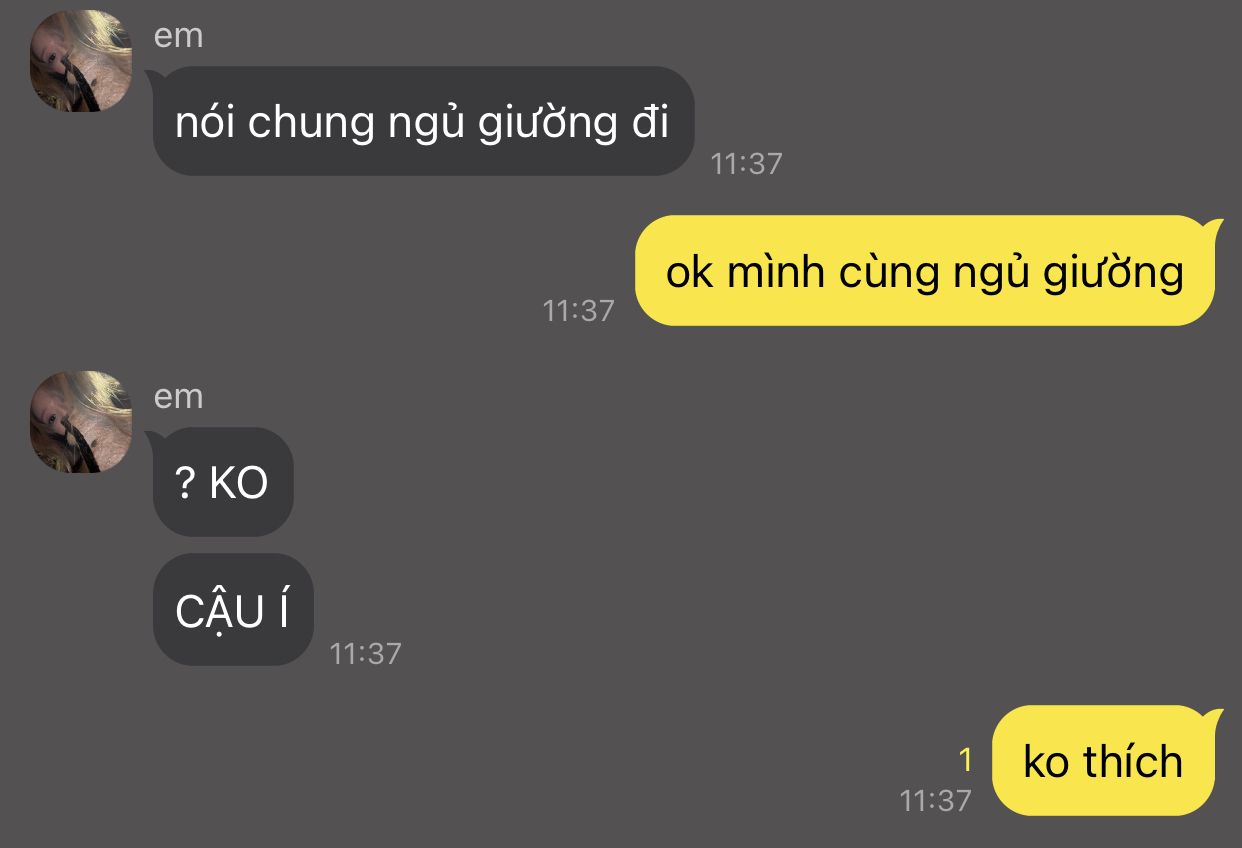
Task: Click the 11:37 timestamp next to 'CẬU Í'
Action: click(365, 654)
